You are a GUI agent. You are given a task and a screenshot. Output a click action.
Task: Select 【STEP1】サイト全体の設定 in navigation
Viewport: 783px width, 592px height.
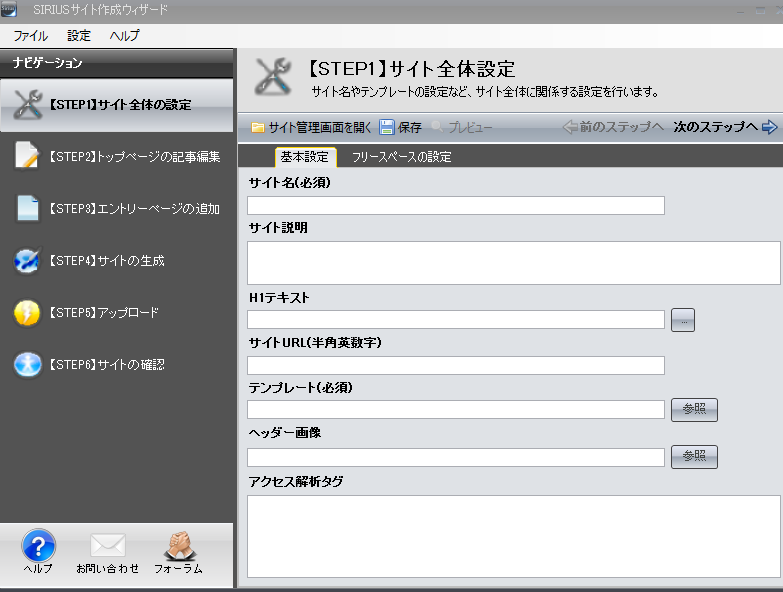click(x=116, y=105)
